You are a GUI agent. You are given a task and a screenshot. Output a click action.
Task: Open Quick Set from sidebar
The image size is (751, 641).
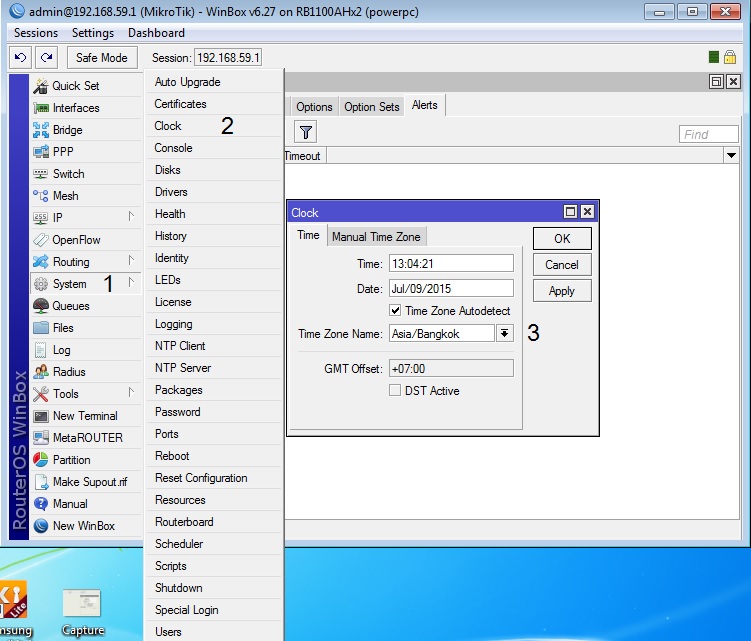pos(75,86)
